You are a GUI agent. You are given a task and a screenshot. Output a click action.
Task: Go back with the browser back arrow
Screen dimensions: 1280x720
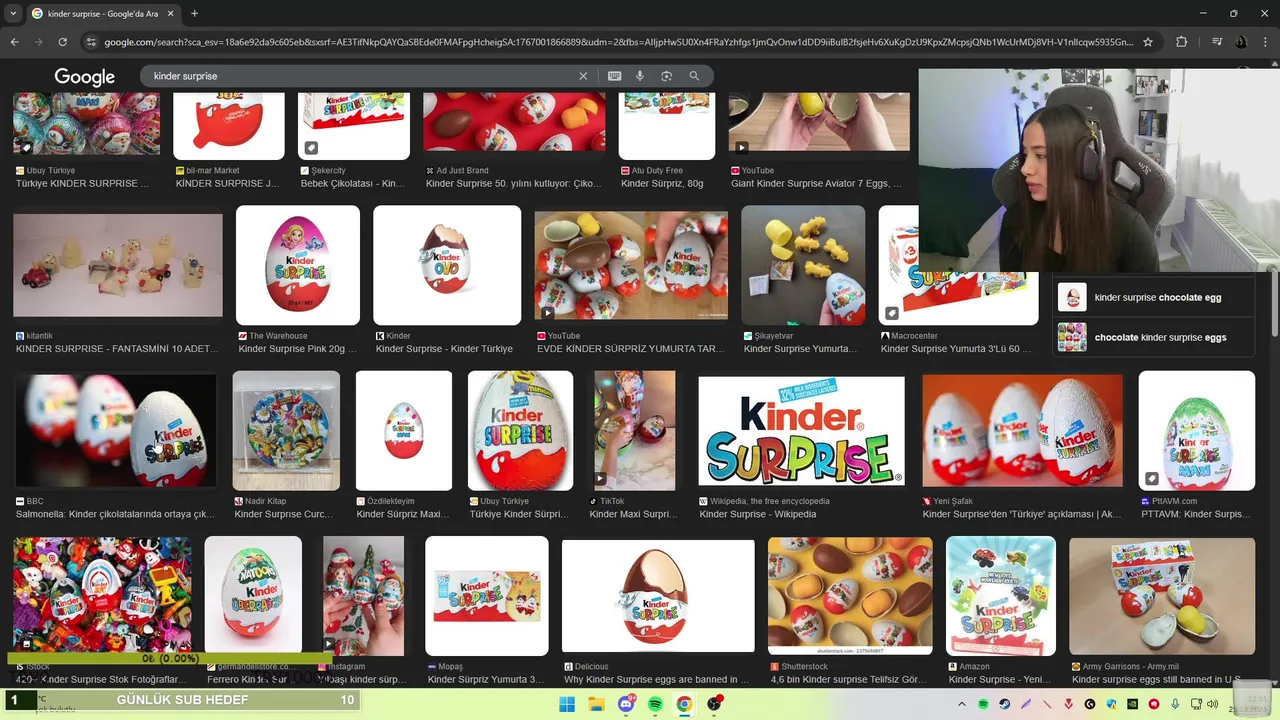click(x=14, y=42)
